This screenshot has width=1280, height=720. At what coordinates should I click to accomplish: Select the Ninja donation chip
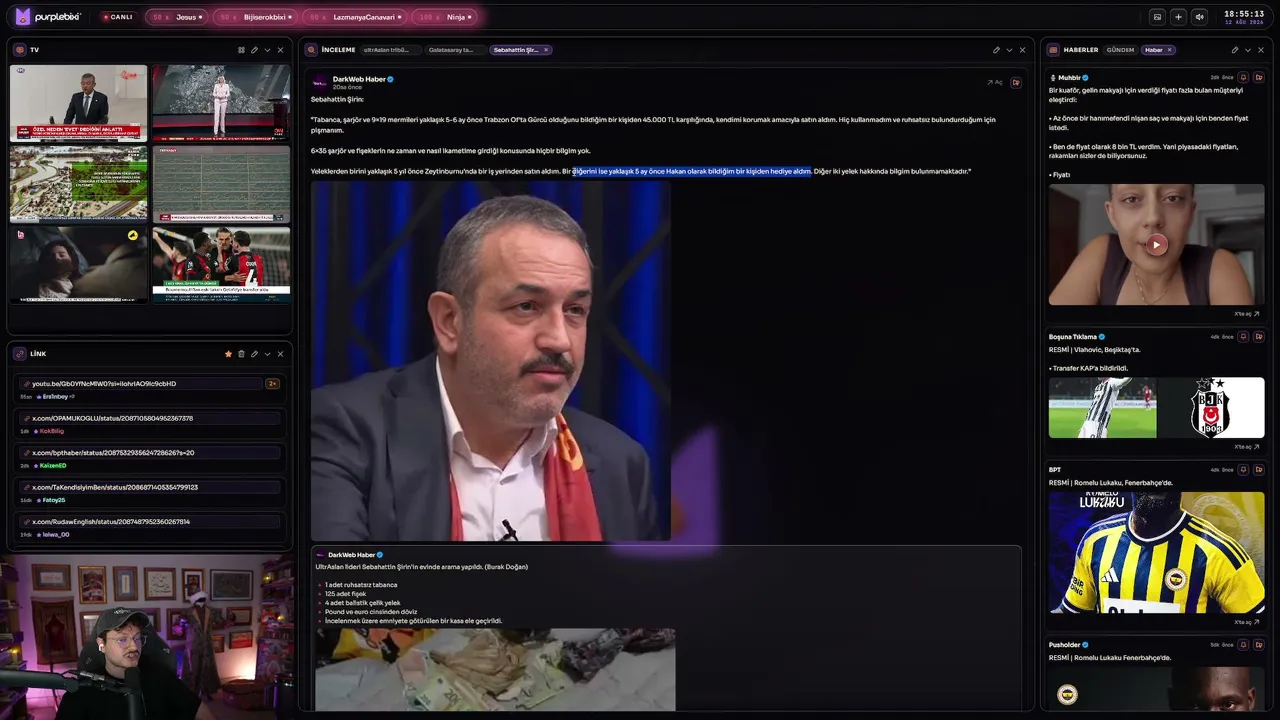pos(444,17)
